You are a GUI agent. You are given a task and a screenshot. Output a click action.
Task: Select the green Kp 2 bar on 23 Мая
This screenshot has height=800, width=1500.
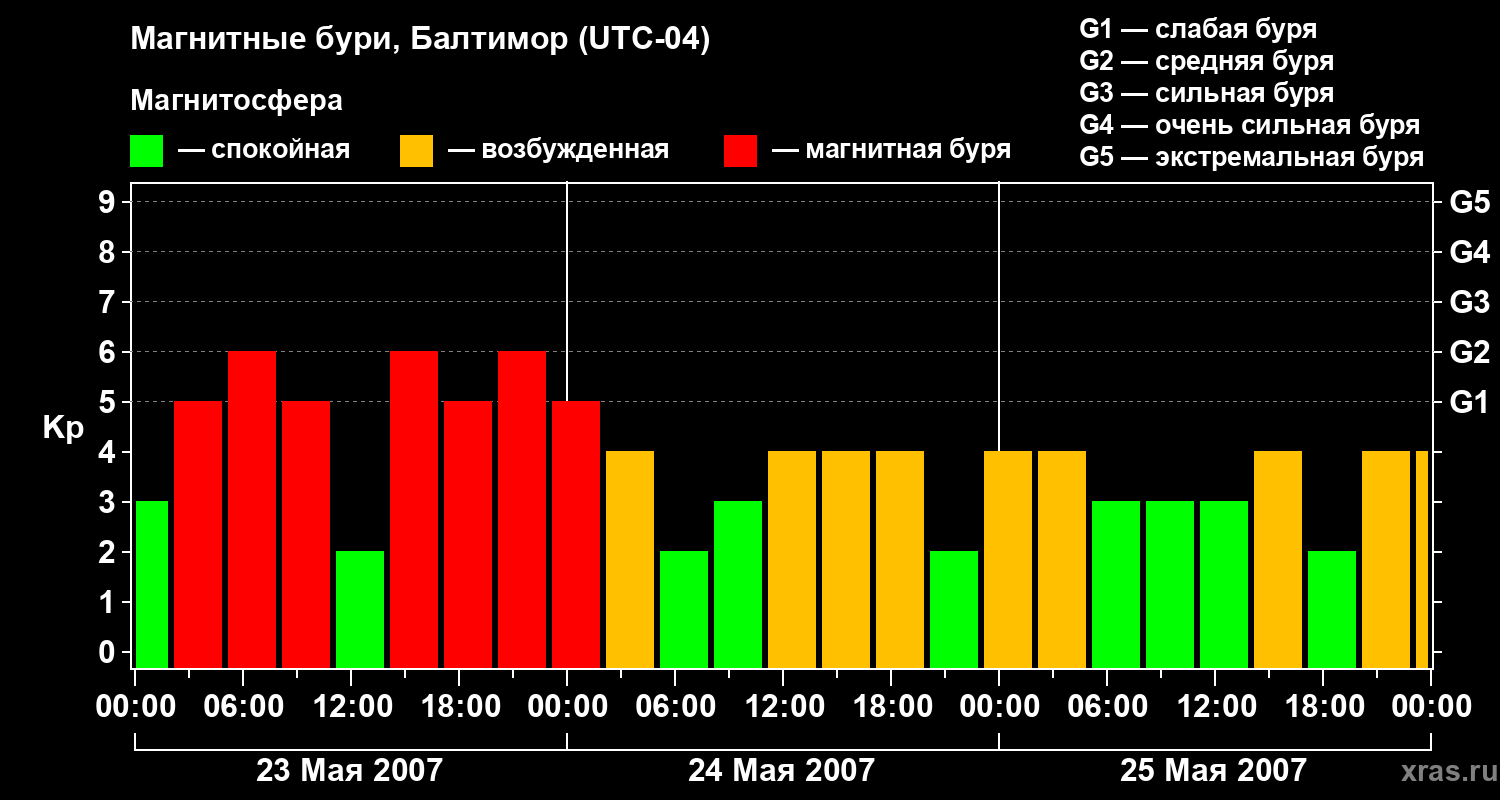coord(360,609)
